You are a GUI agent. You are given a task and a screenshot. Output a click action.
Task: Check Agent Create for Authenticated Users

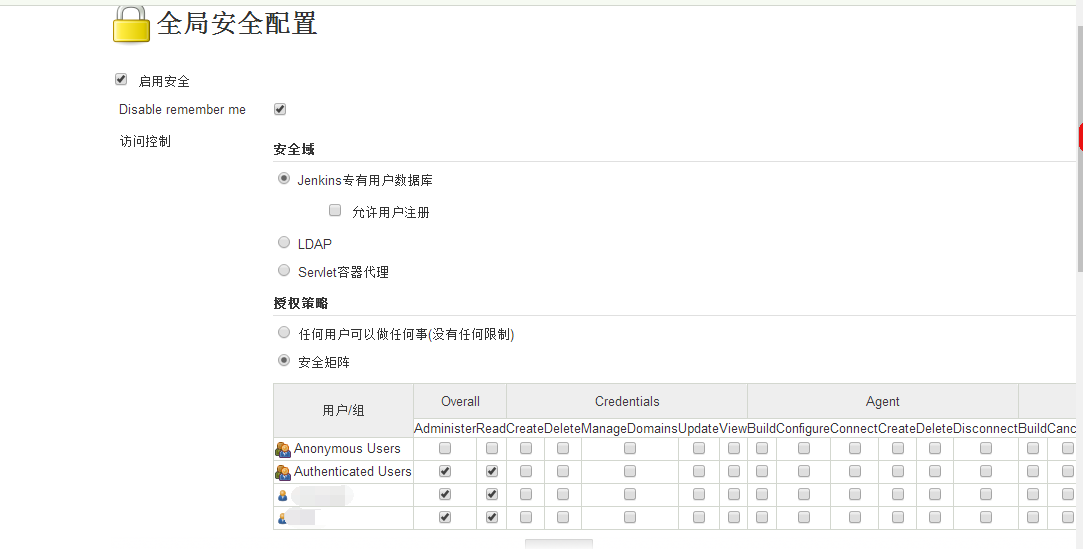(898, 471)
